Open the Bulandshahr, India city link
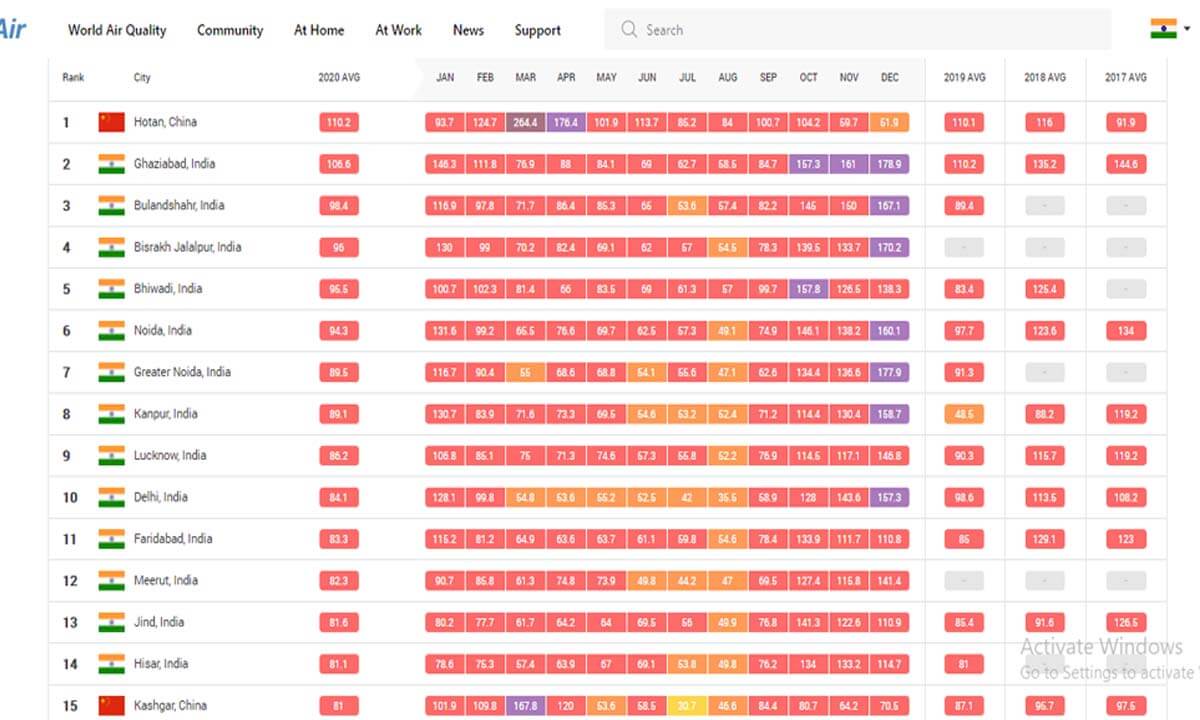This screenshot has width=1200, height=720. pos(179,206)
